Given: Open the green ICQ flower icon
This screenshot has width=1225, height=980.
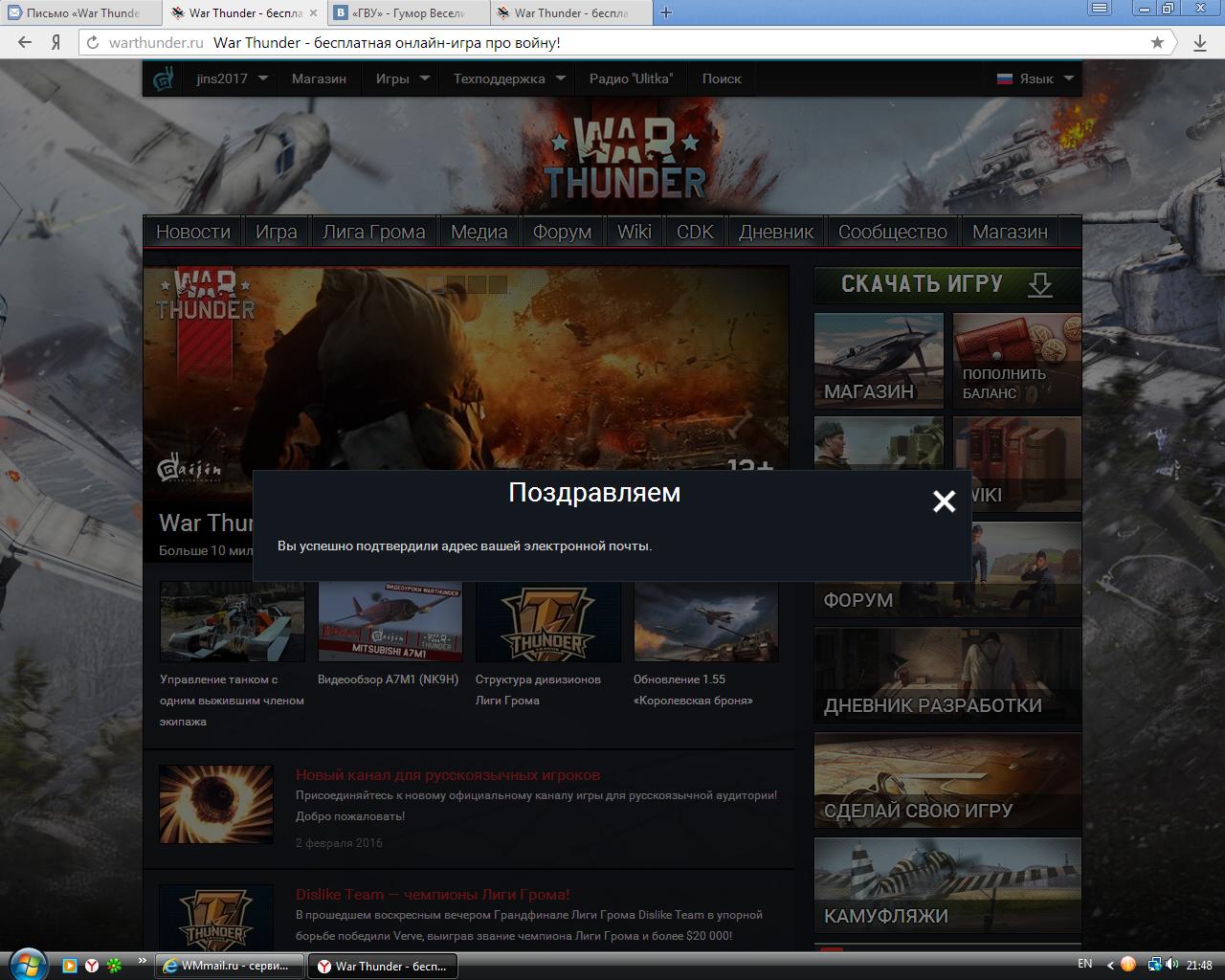Looking at the screenshot, I should coord(115,966).
